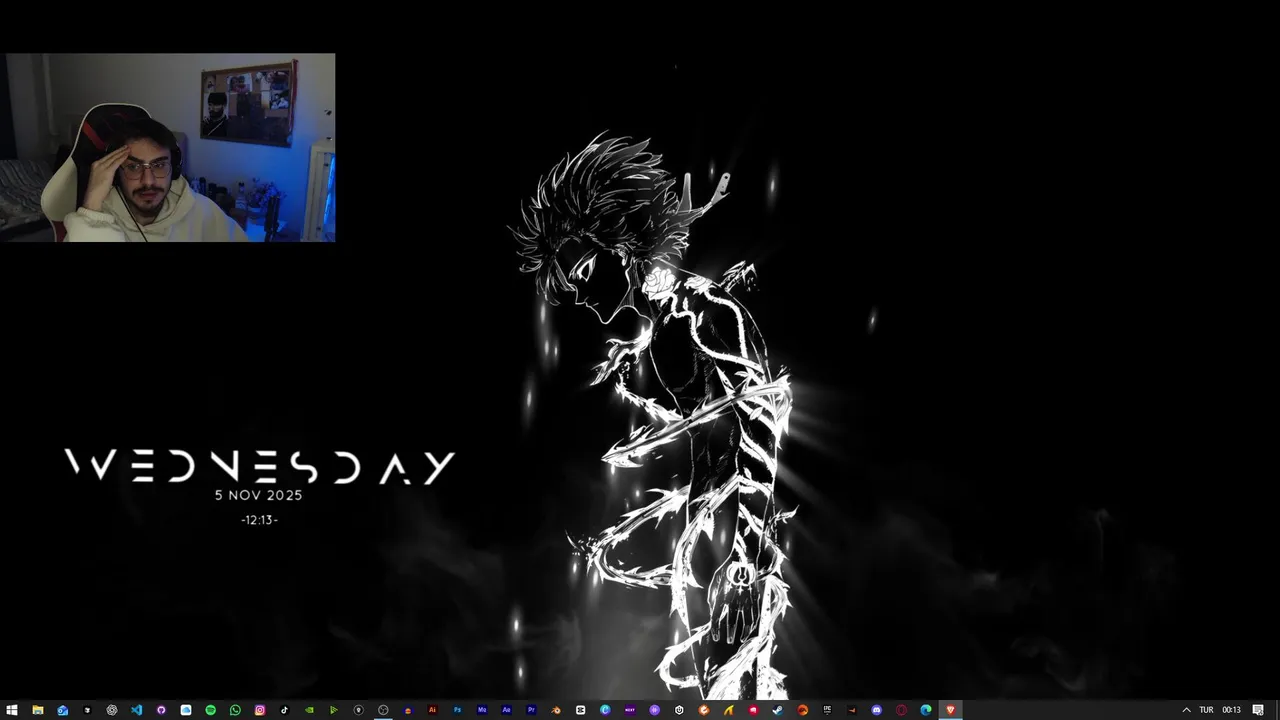Launch Outlook from the taskbar
Image resolution: width=1280 pixels, height=720 pixels.
pyautogui.click(x=62, y=710)
